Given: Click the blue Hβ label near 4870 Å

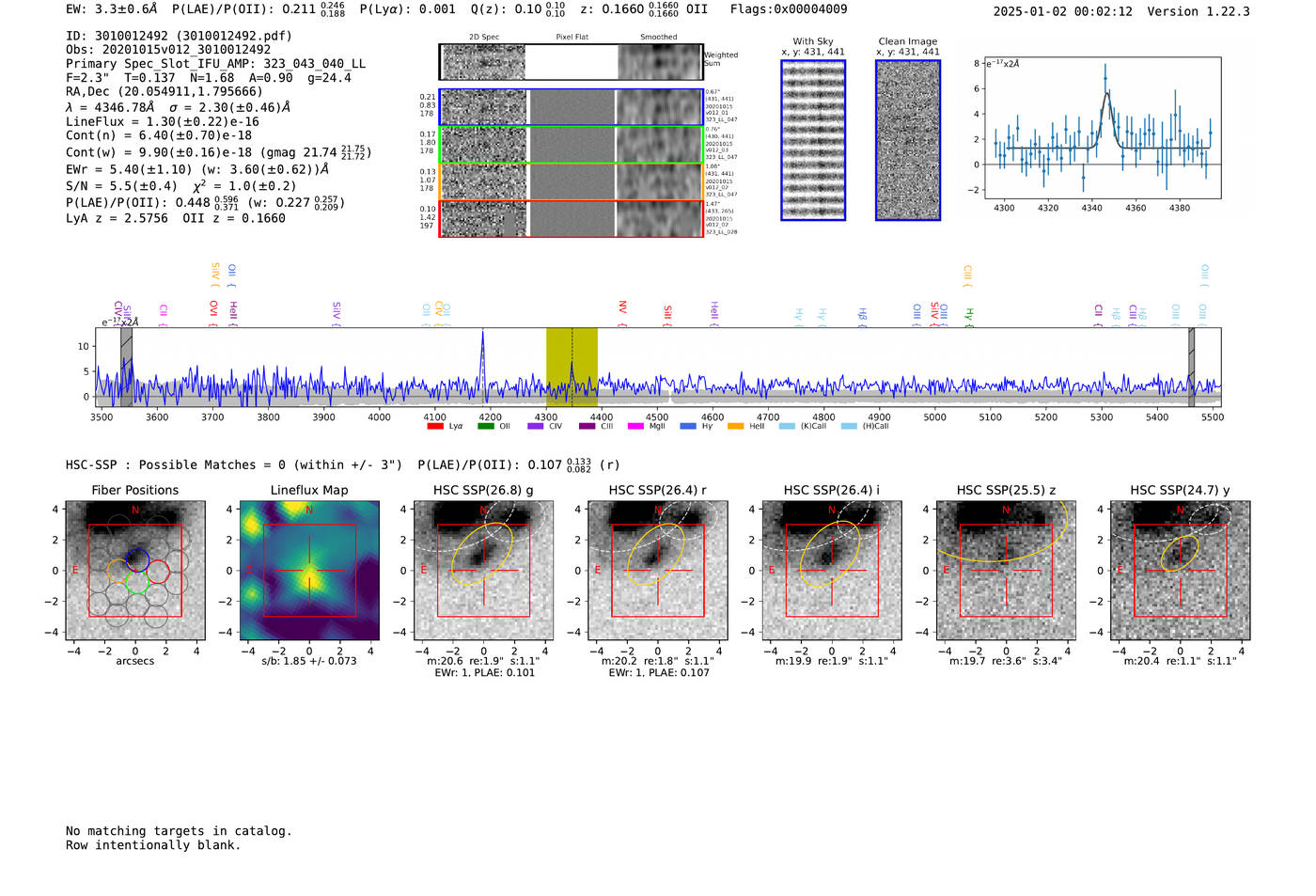Looking at the screenshot, I should pyautogui.click(x=862, y=317).
